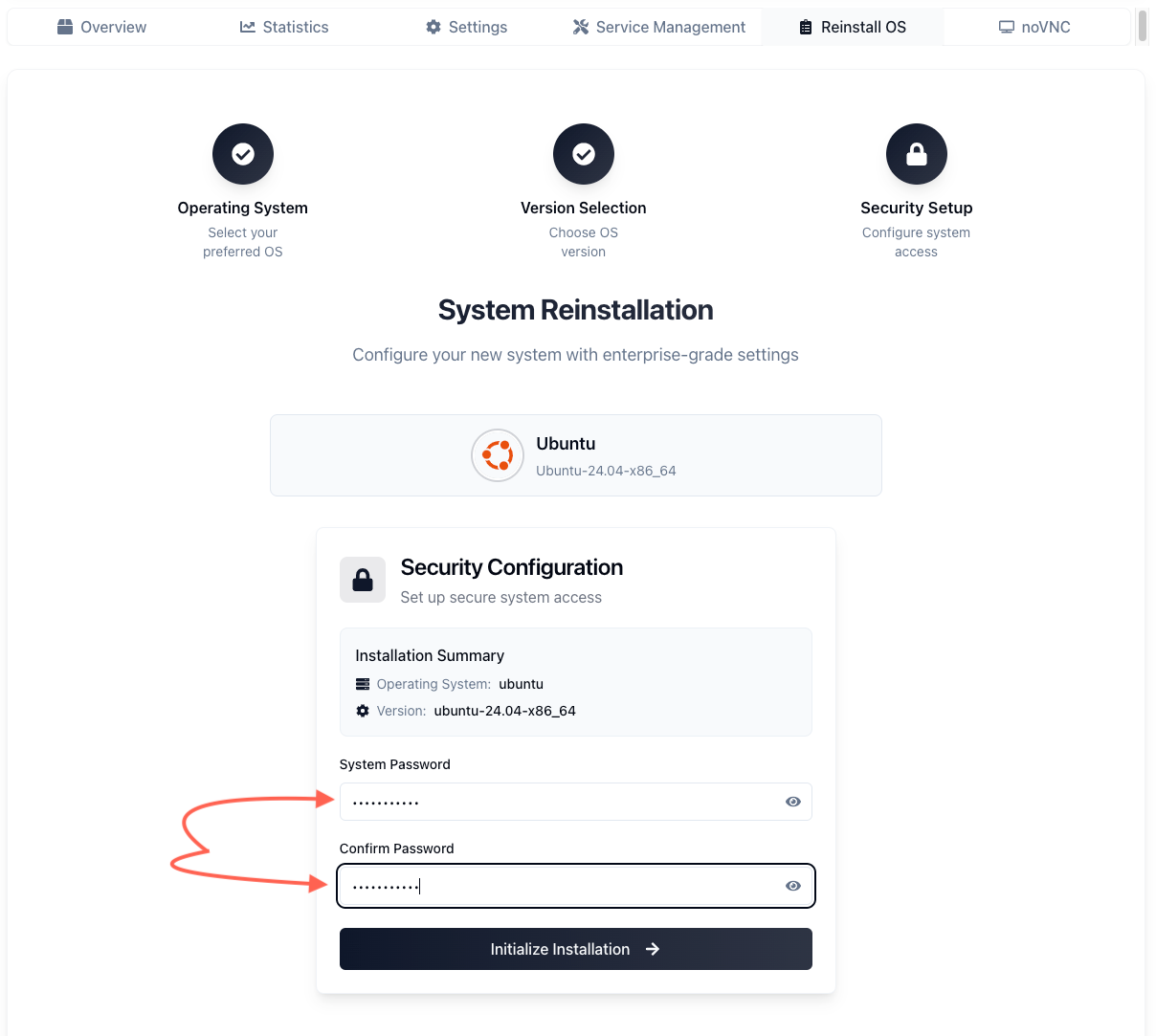Click the Ubuntu 24.04 selected OS card
This screenshot has width=1156, height=1036.
point(576,455)
